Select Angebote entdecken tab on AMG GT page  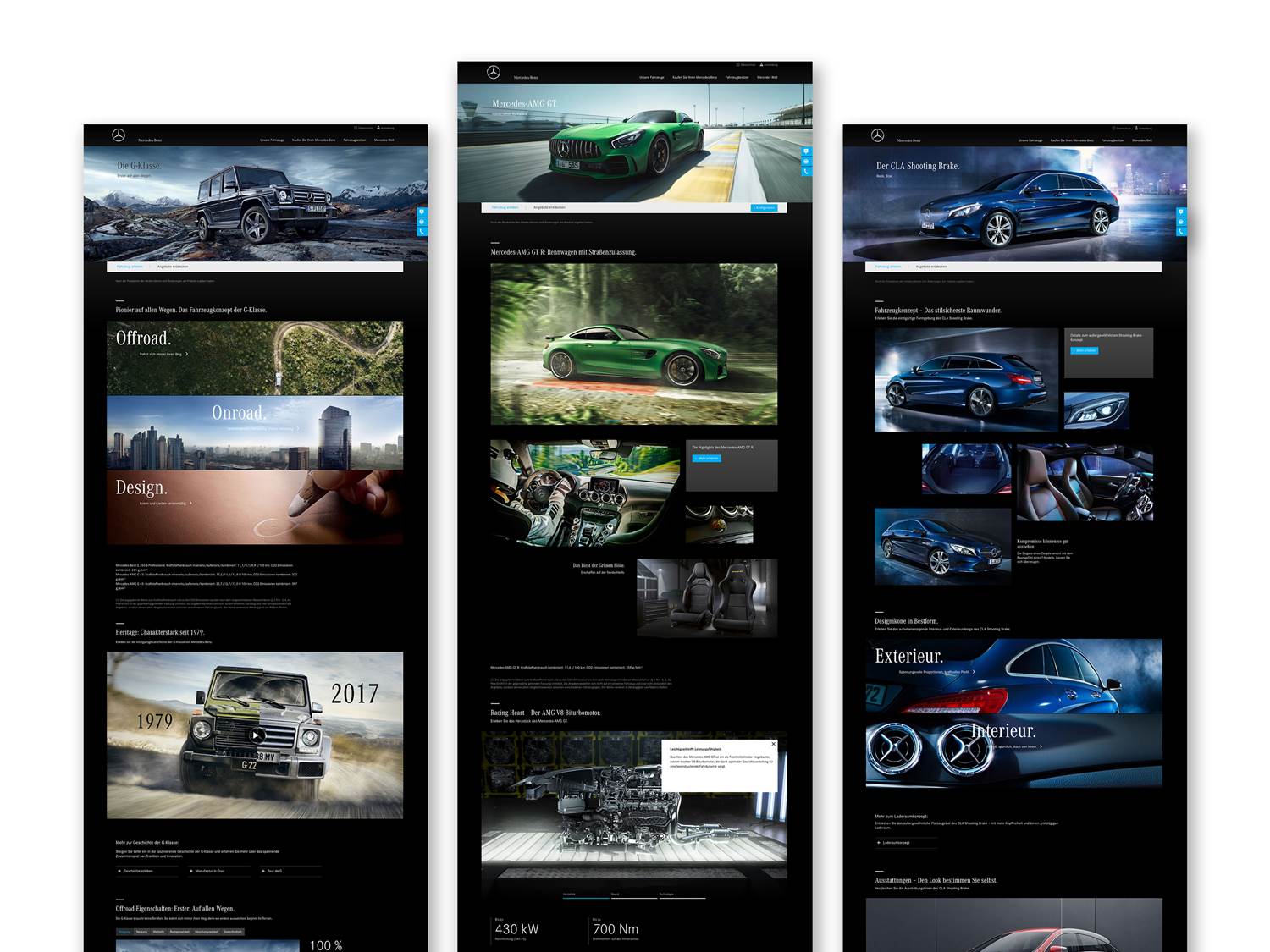coord(549,207)
